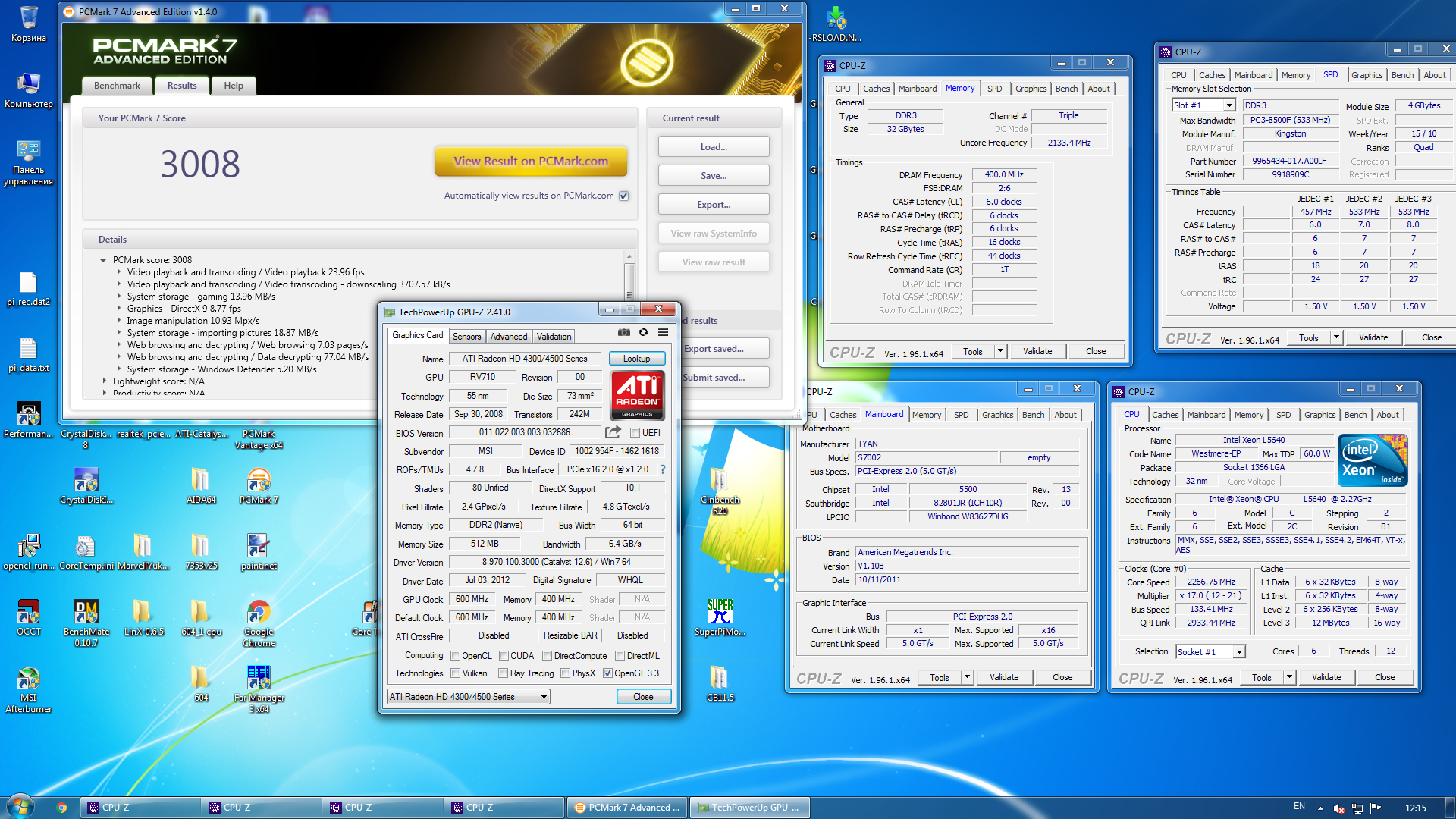Click the Chrome icon in the taskbar
The image size is (1456, 819).
tap(61, 808)
